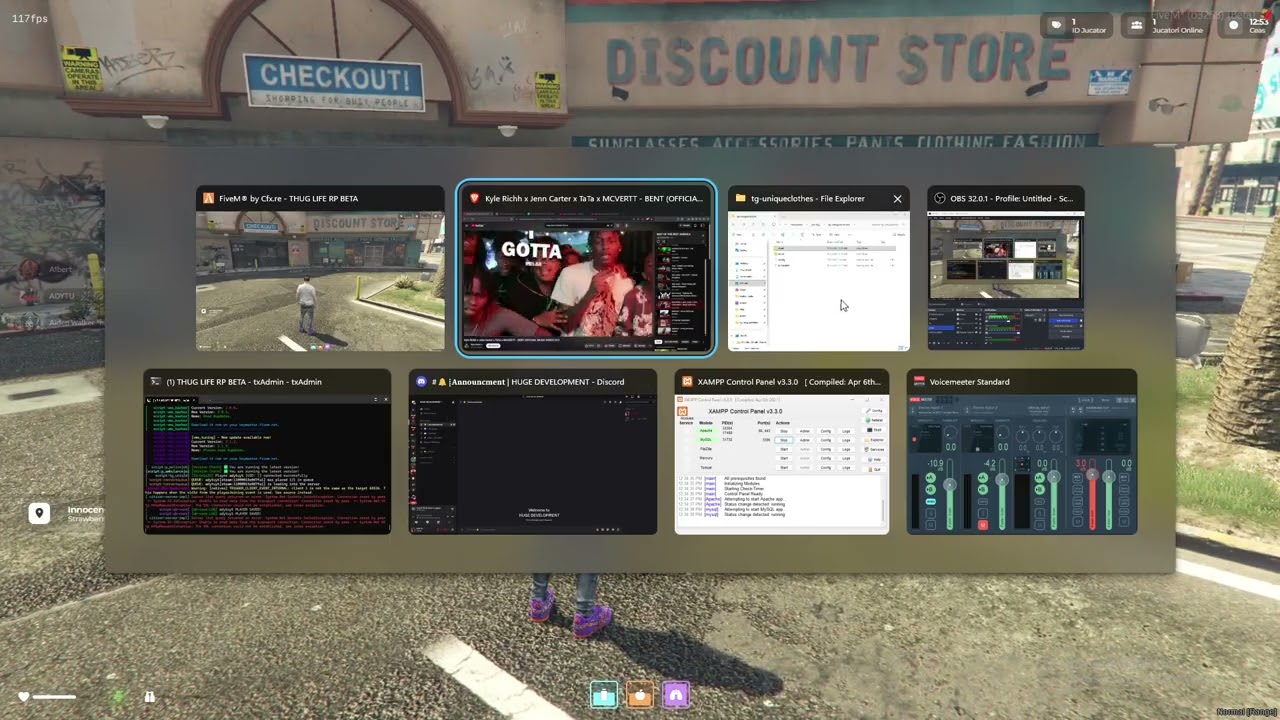Select the XAMPP Control Panel window thumbnail
This screenshot has height=720, width=1280.
(x=782, y=452)
